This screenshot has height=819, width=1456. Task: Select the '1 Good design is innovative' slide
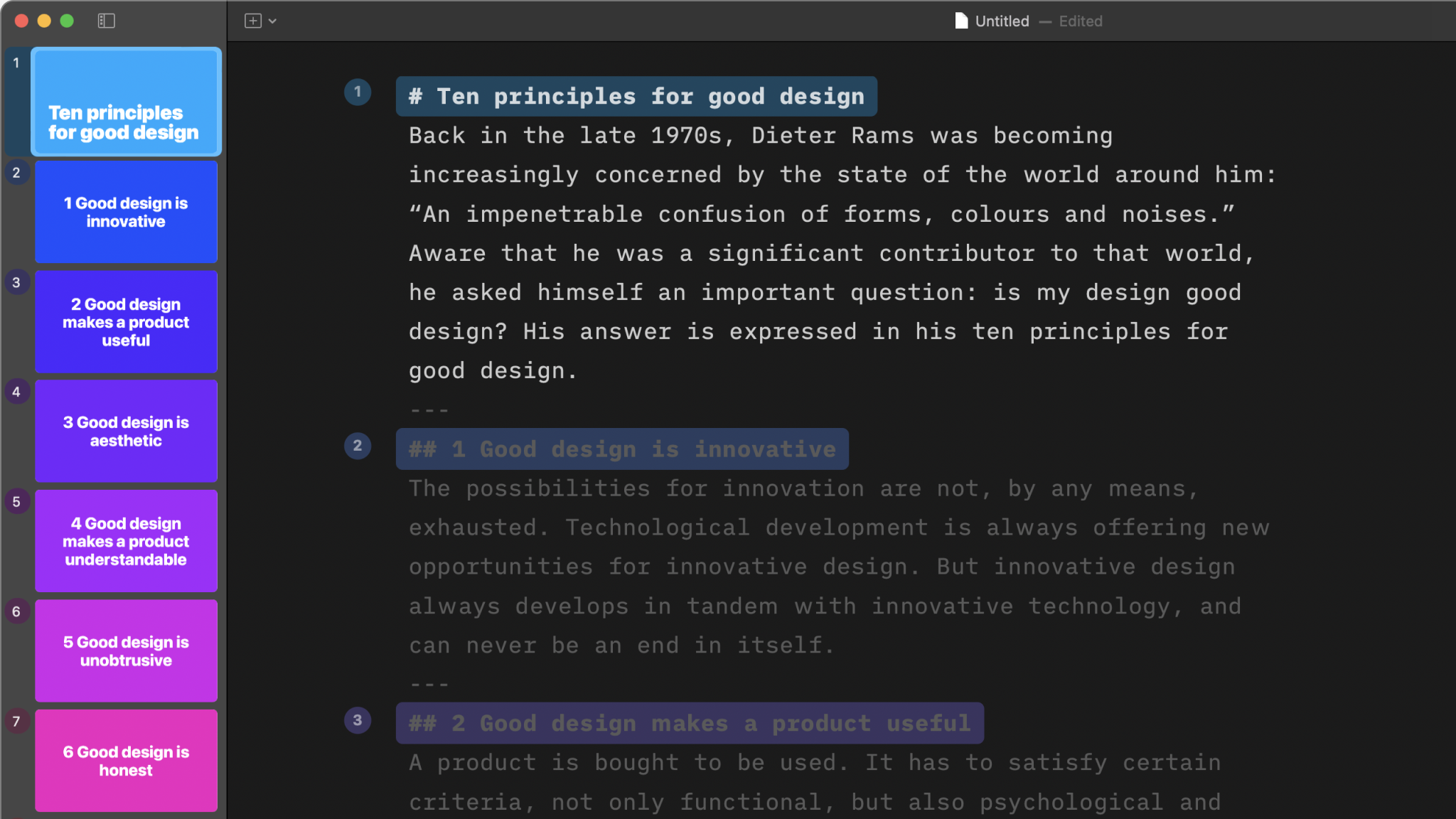tap(126, 212)
